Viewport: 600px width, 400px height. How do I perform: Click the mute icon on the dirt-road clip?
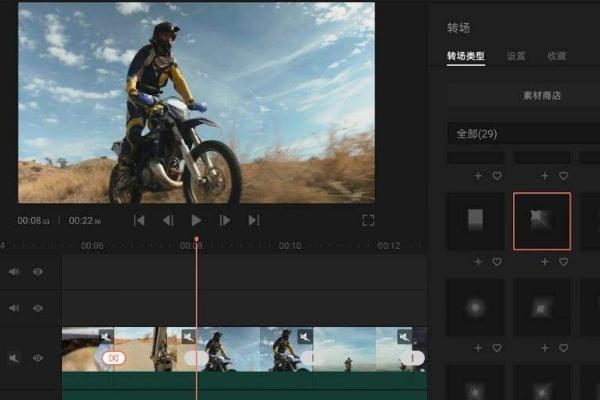click(x=189, y=336)
